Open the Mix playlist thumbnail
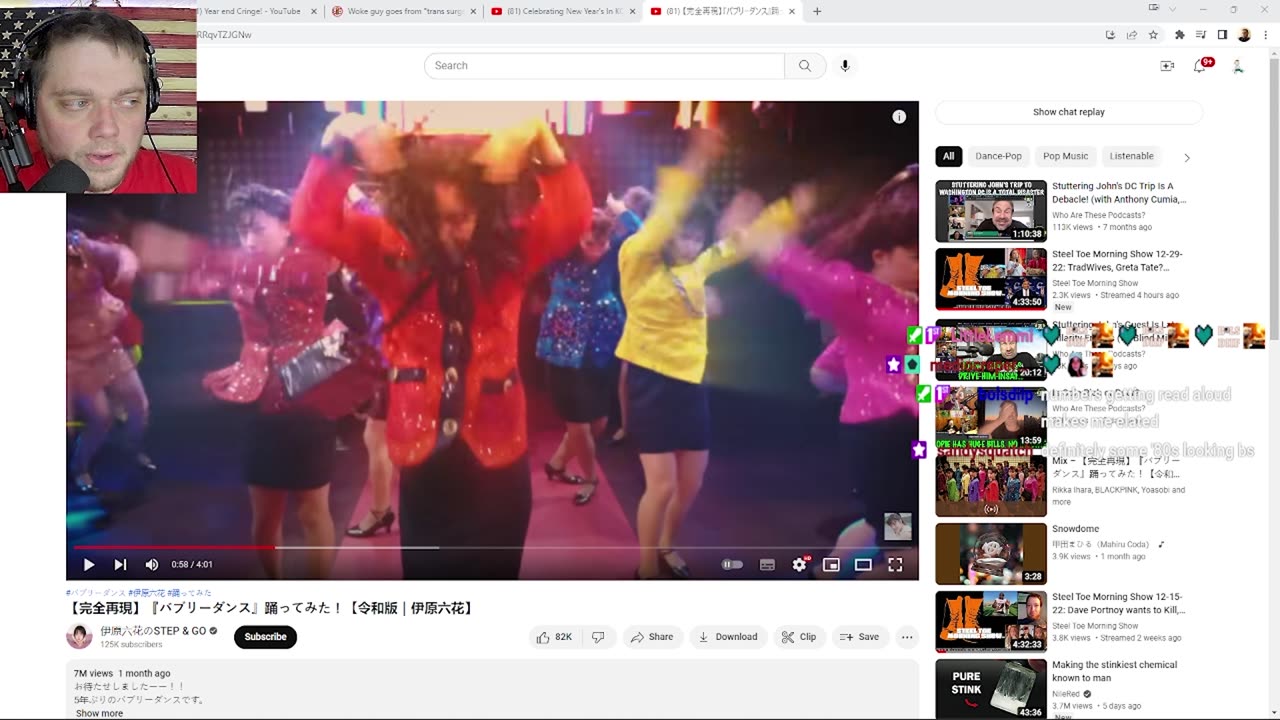1280x720 pixels. click(991, 485)
